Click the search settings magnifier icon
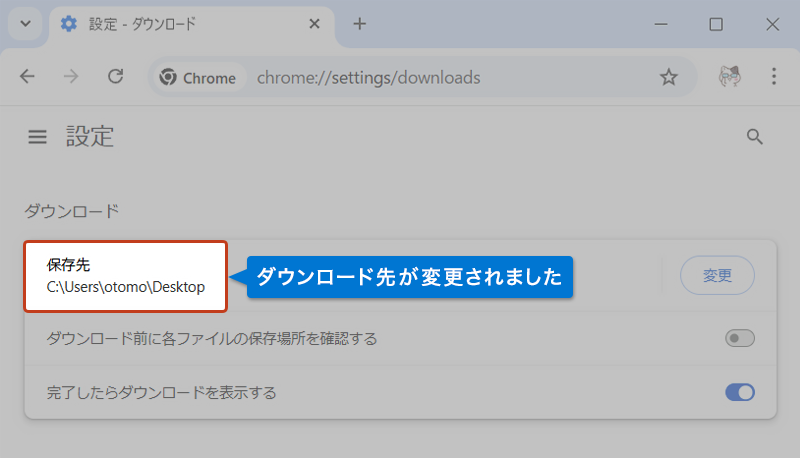Screen dimensions: 800x458 [x=755, y=137]
